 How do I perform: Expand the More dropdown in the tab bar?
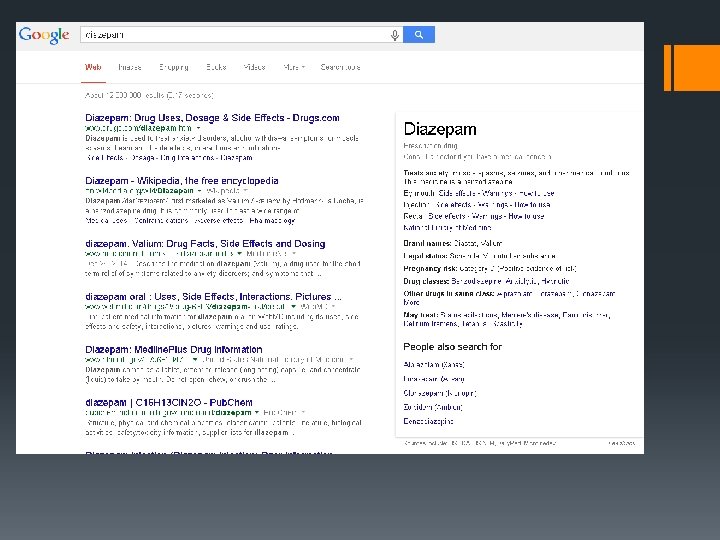(294, 67)
